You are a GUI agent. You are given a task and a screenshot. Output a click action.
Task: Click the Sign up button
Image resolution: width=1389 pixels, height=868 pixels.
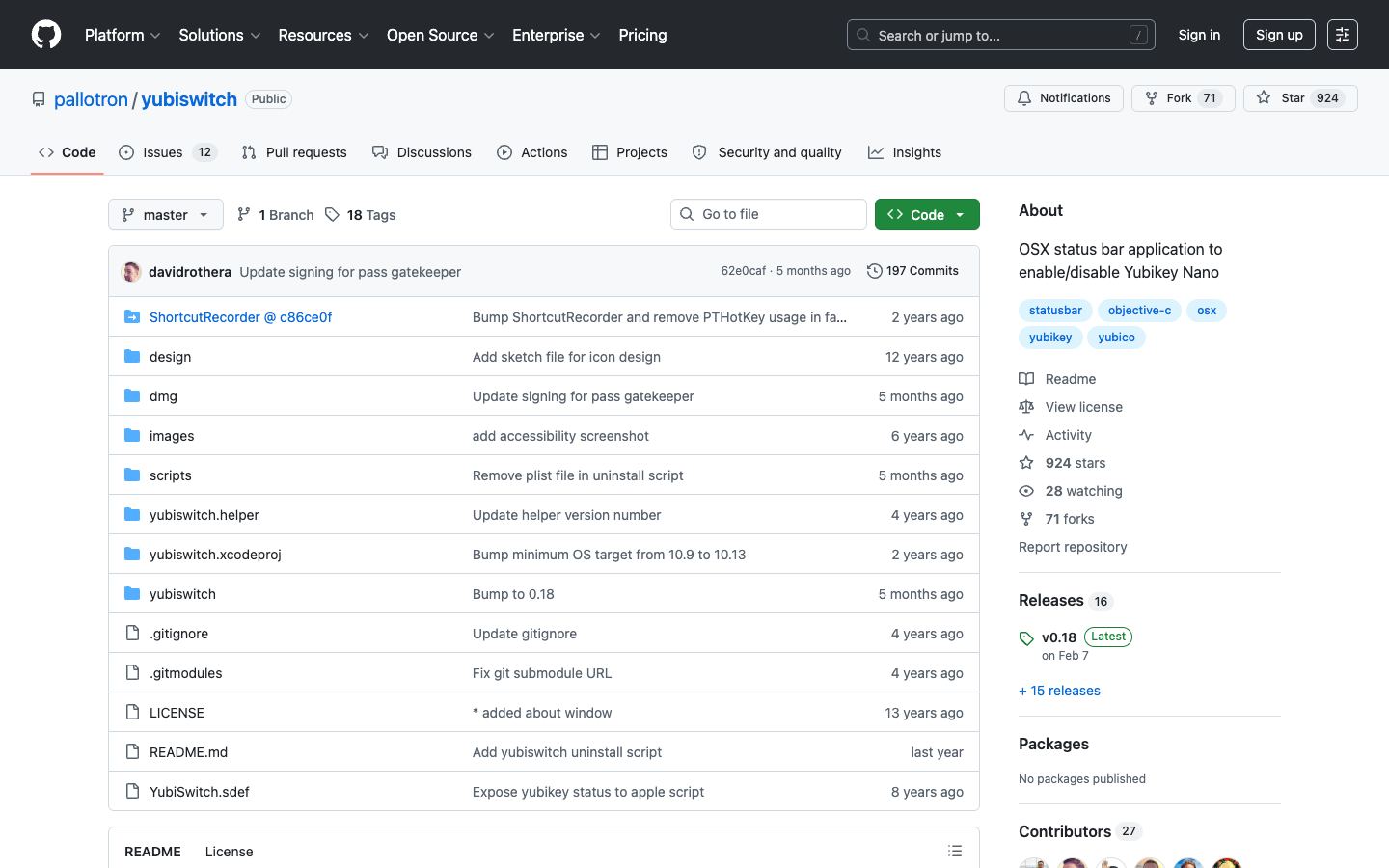pyautogui.click(x=1279, y=35)
